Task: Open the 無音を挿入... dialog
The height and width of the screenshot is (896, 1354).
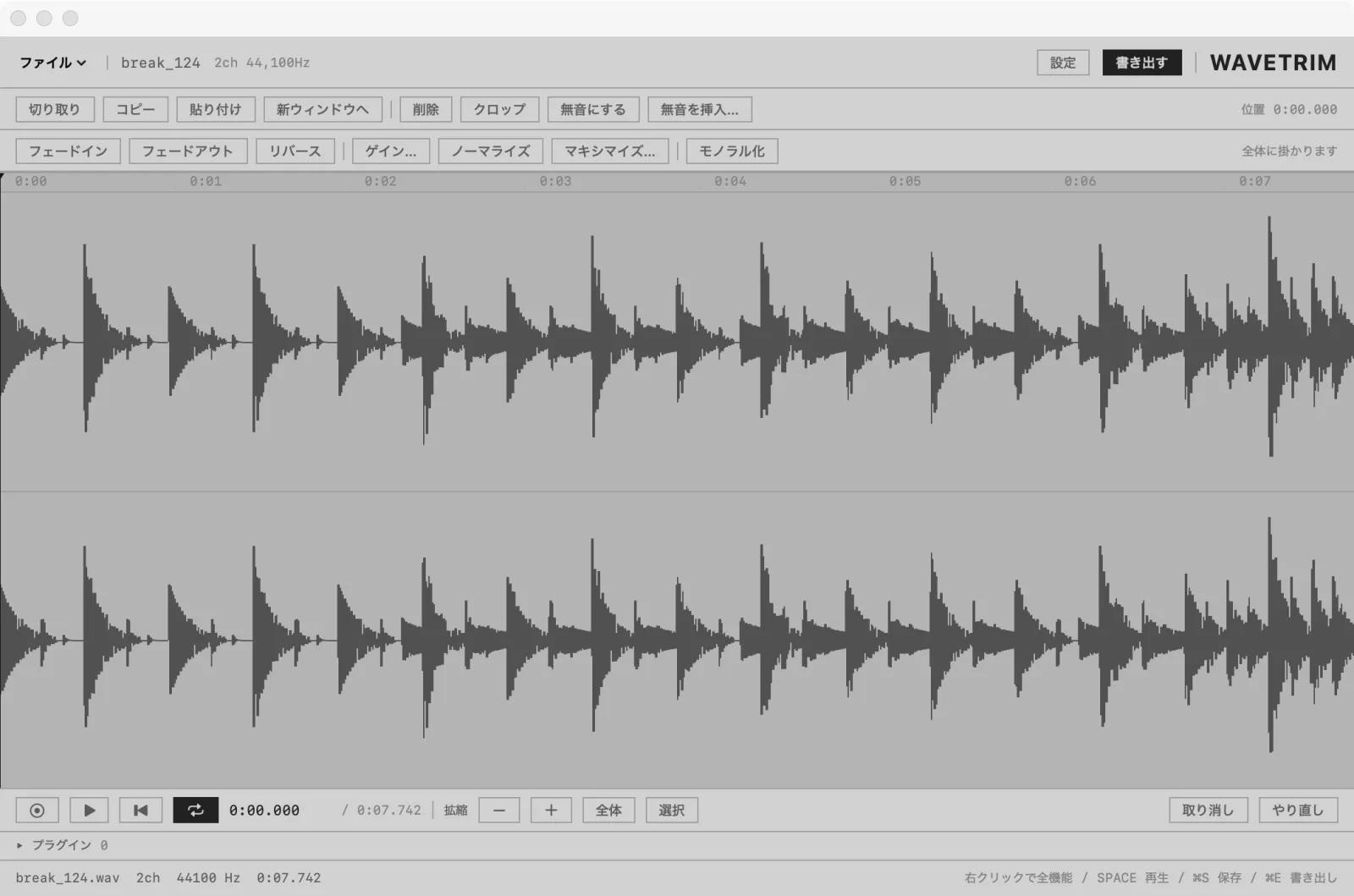Action: [x=700, y=109]
